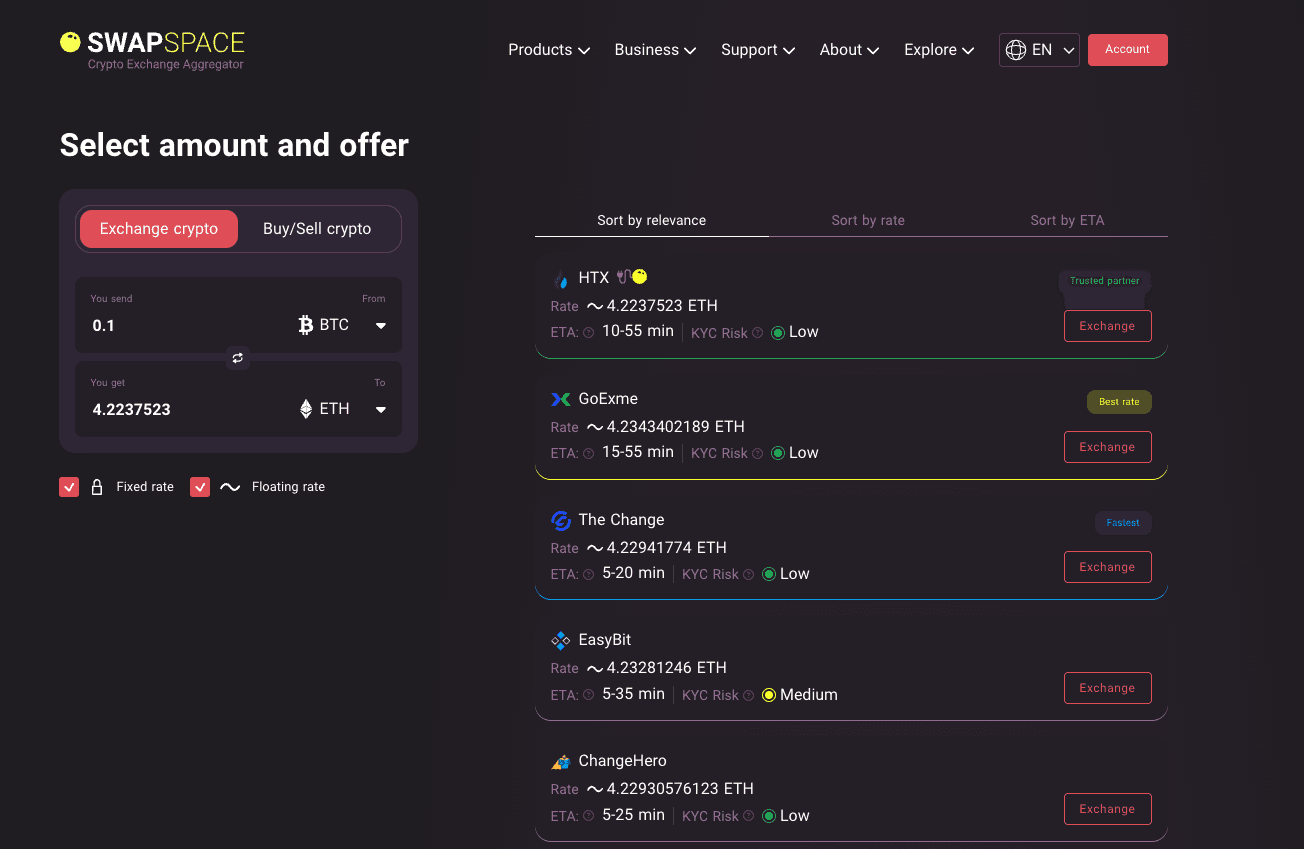Click the swap currencies arrows icon
Viewport: 1304px width, 849px height.
[x=238, y=357]
